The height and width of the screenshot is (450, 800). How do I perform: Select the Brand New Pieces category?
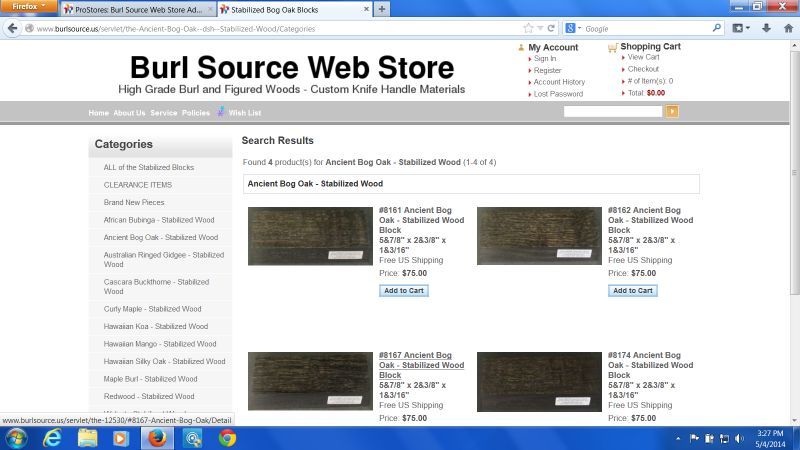134,202
